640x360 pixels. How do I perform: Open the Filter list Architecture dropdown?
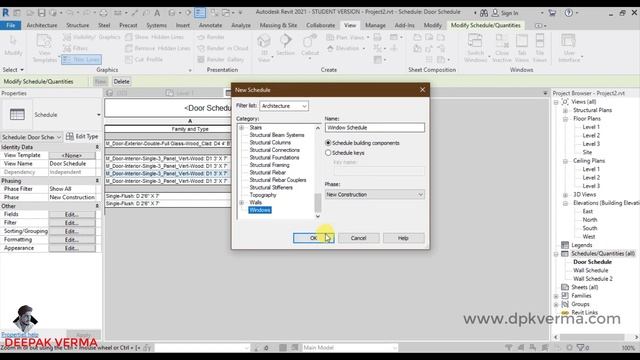pyautogui.click(x=284, y=106)
